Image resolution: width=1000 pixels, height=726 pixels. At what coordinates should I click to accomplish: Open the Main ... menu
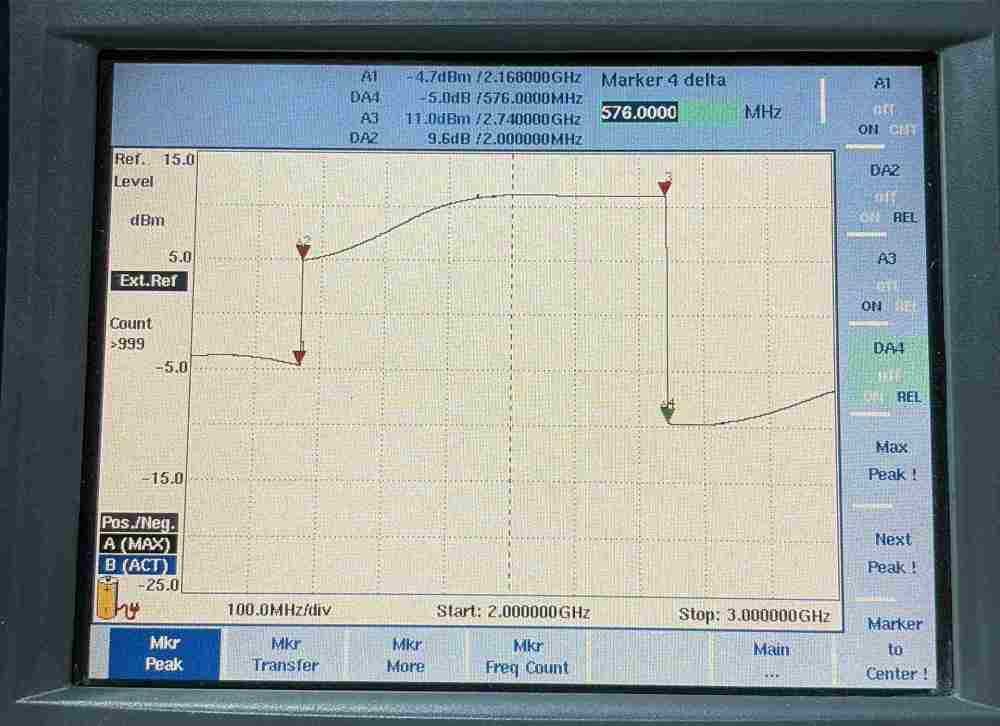[x=771, y=659]
